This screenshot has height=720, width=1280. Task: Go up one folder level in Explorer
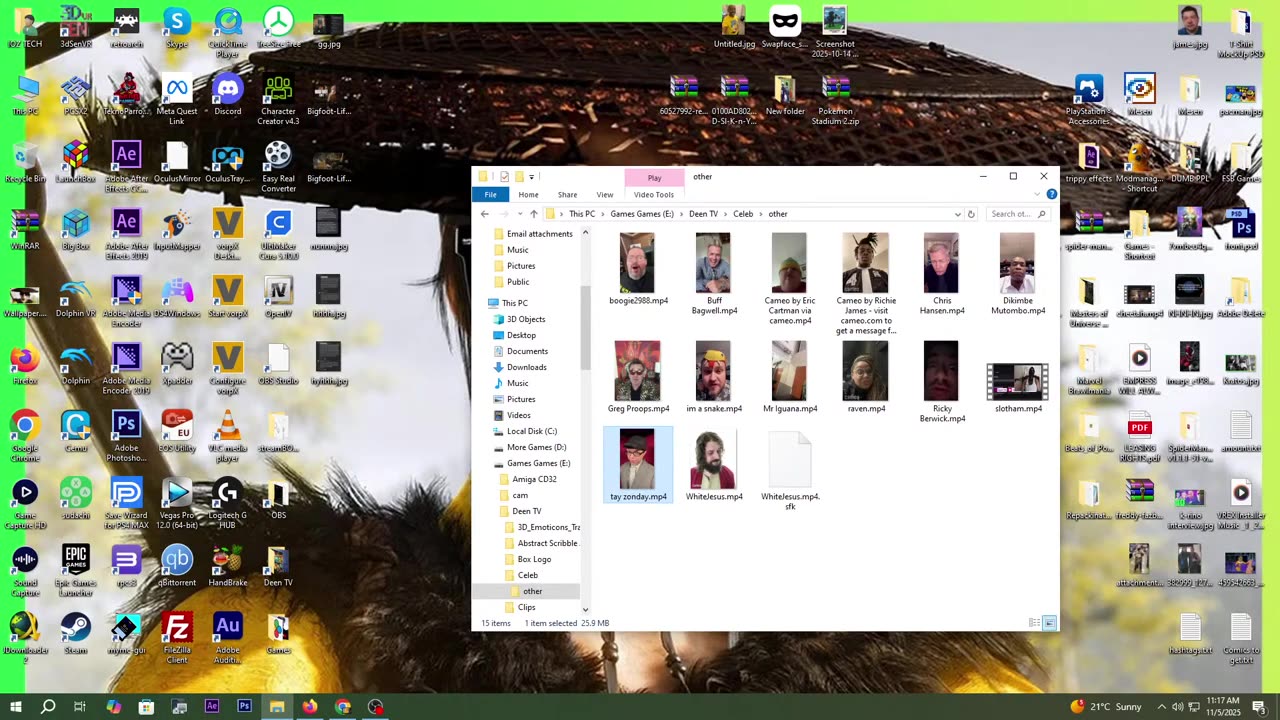533,214
